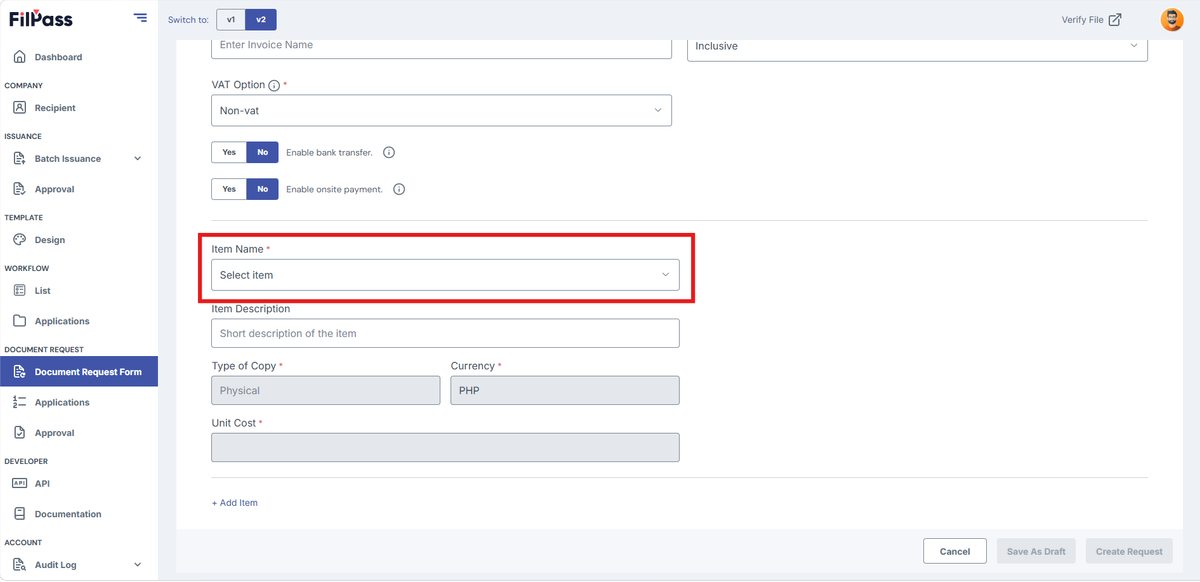Set Enable onsite payment to Yes
This screenshot has width=1200, height=582.
click(229, 189)
